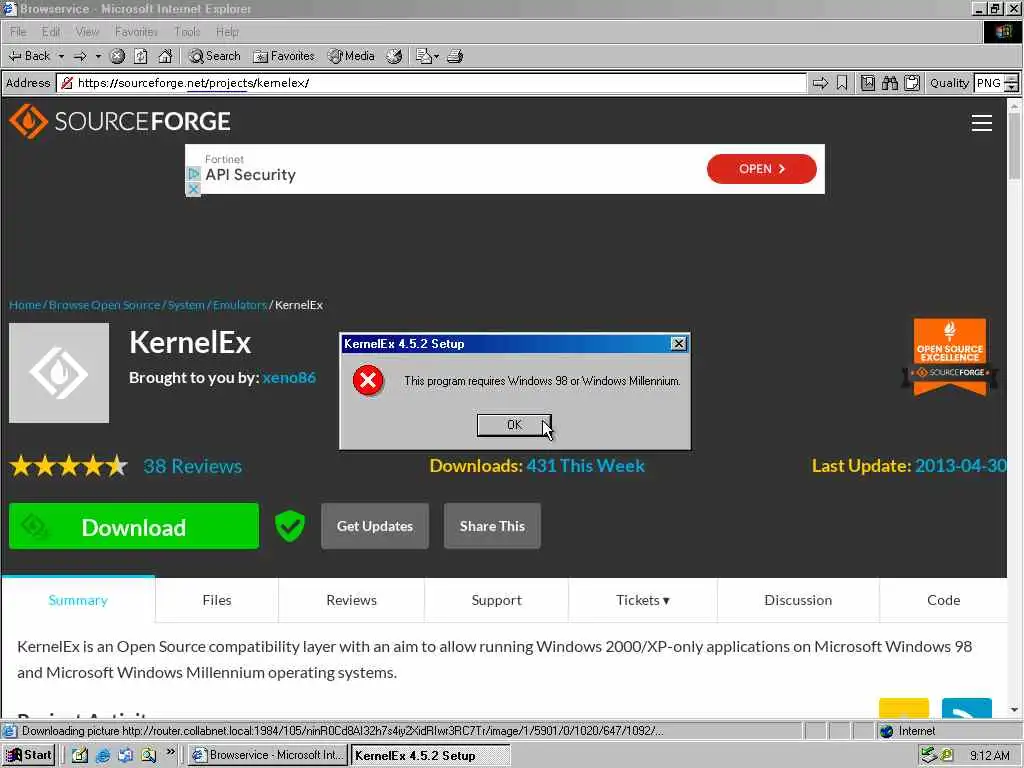The image size is (1024, 768).
Task: Click the Go arrow beside address bar
Action: tap(820, 83)
